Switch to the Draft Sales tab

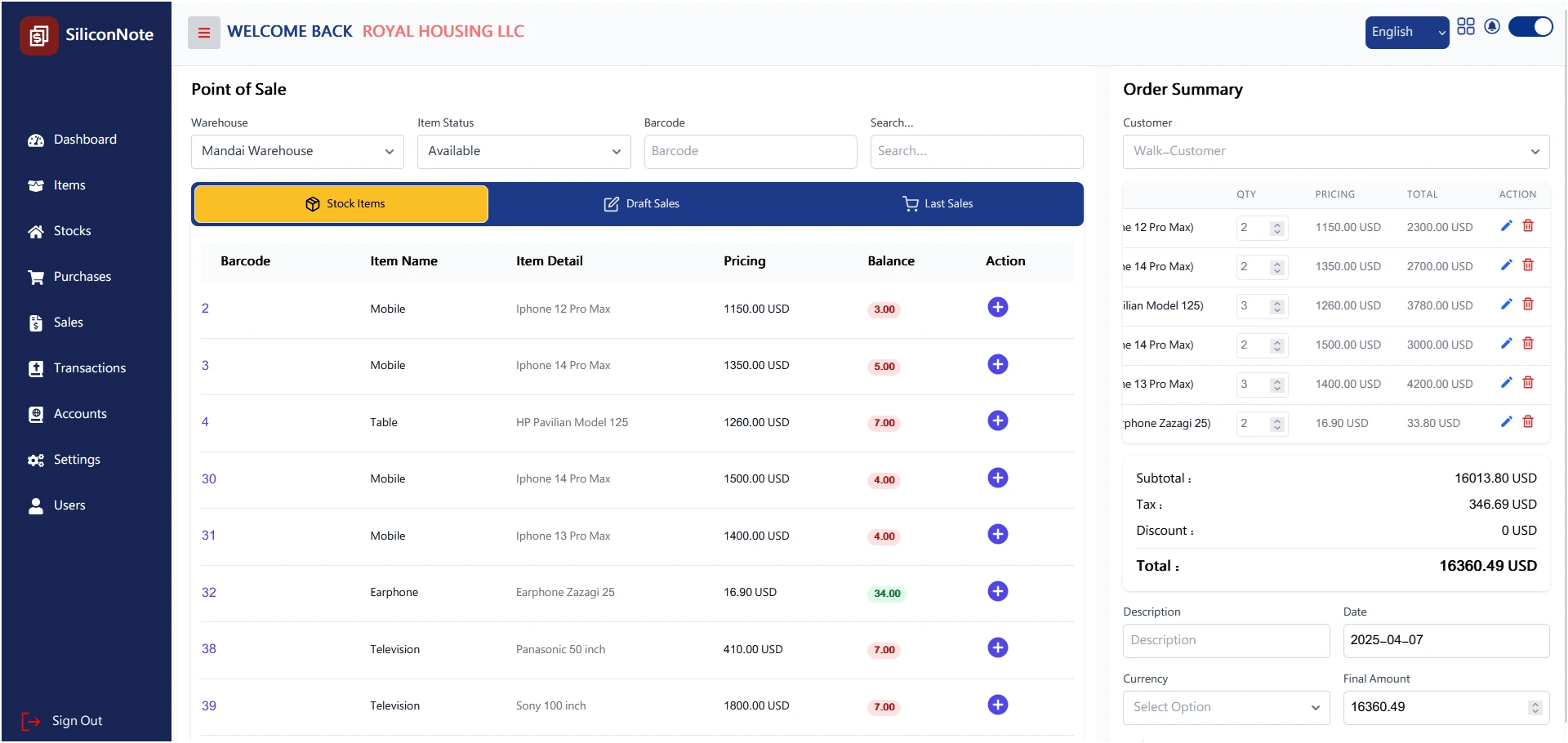coord(641,204)
